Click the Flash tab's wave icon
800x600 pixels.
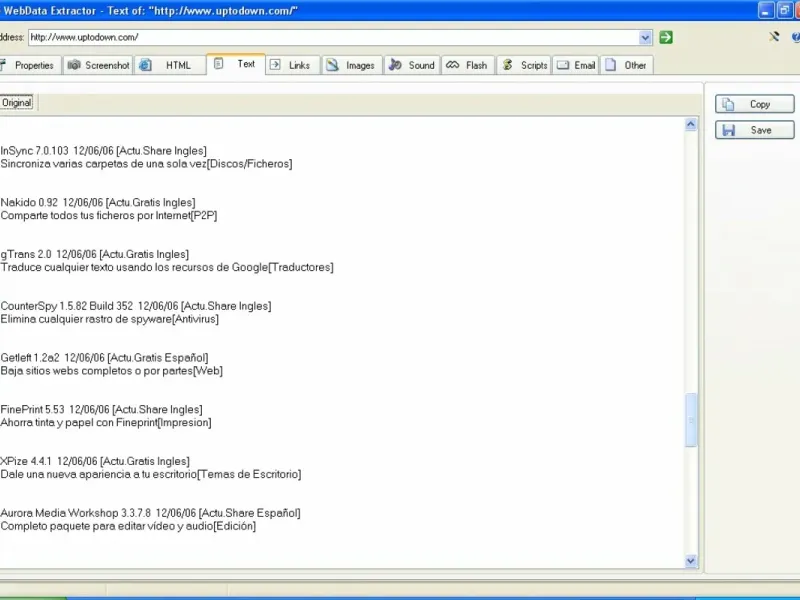453,65
